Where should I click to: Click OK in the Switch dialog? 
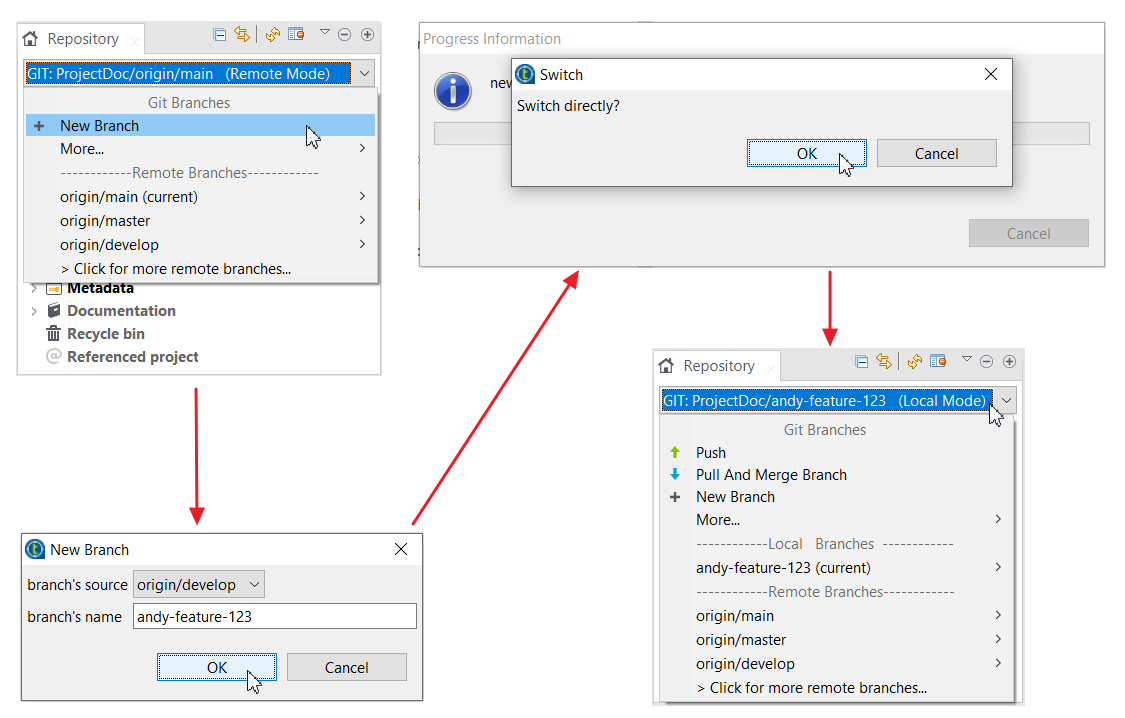[x=806, y=153]
